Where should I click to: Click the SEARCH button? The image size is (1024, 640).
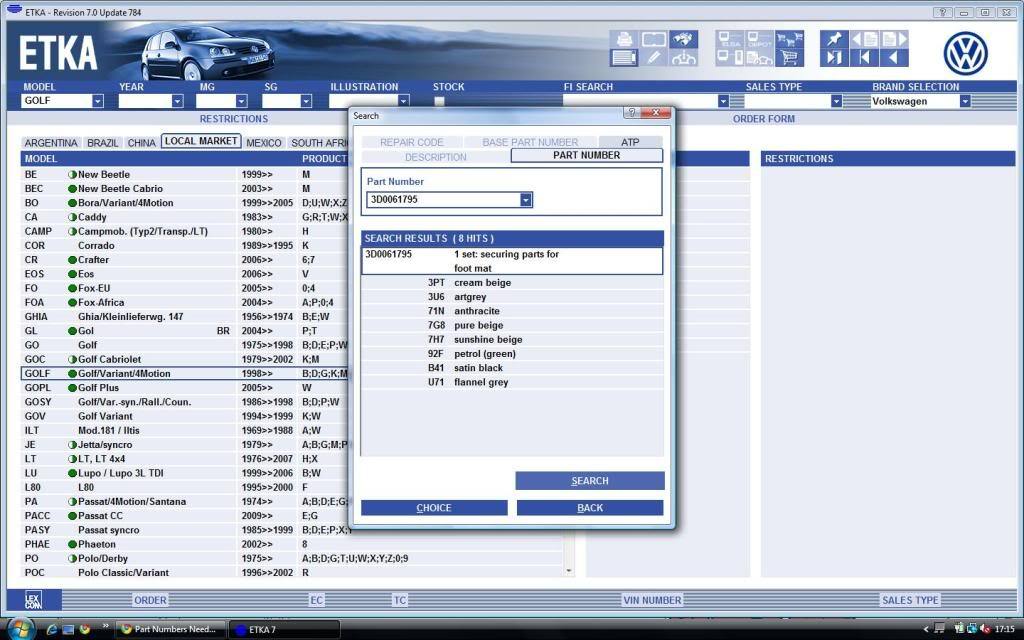click(x=590, y=481)
